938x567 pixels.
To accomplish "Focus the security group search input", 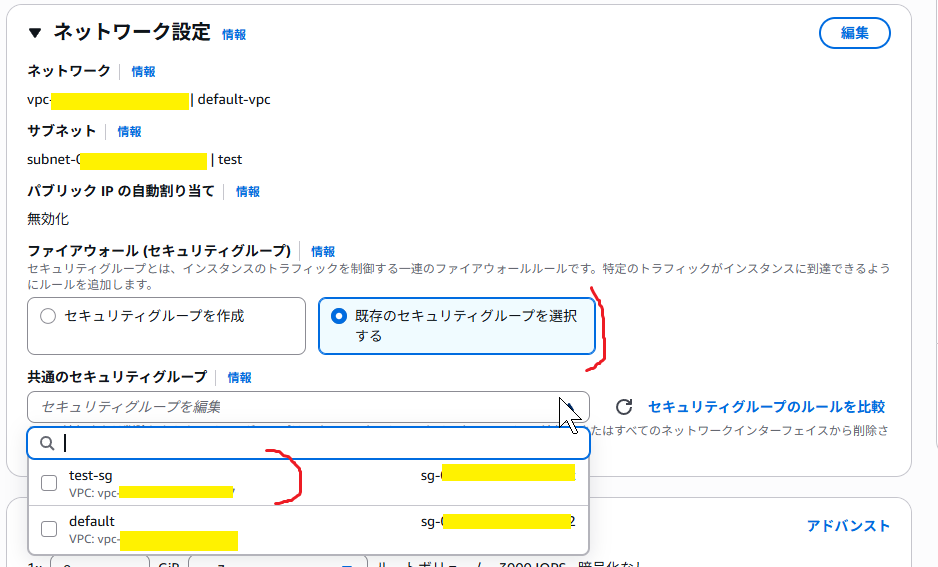I will (x=320, y=443).
